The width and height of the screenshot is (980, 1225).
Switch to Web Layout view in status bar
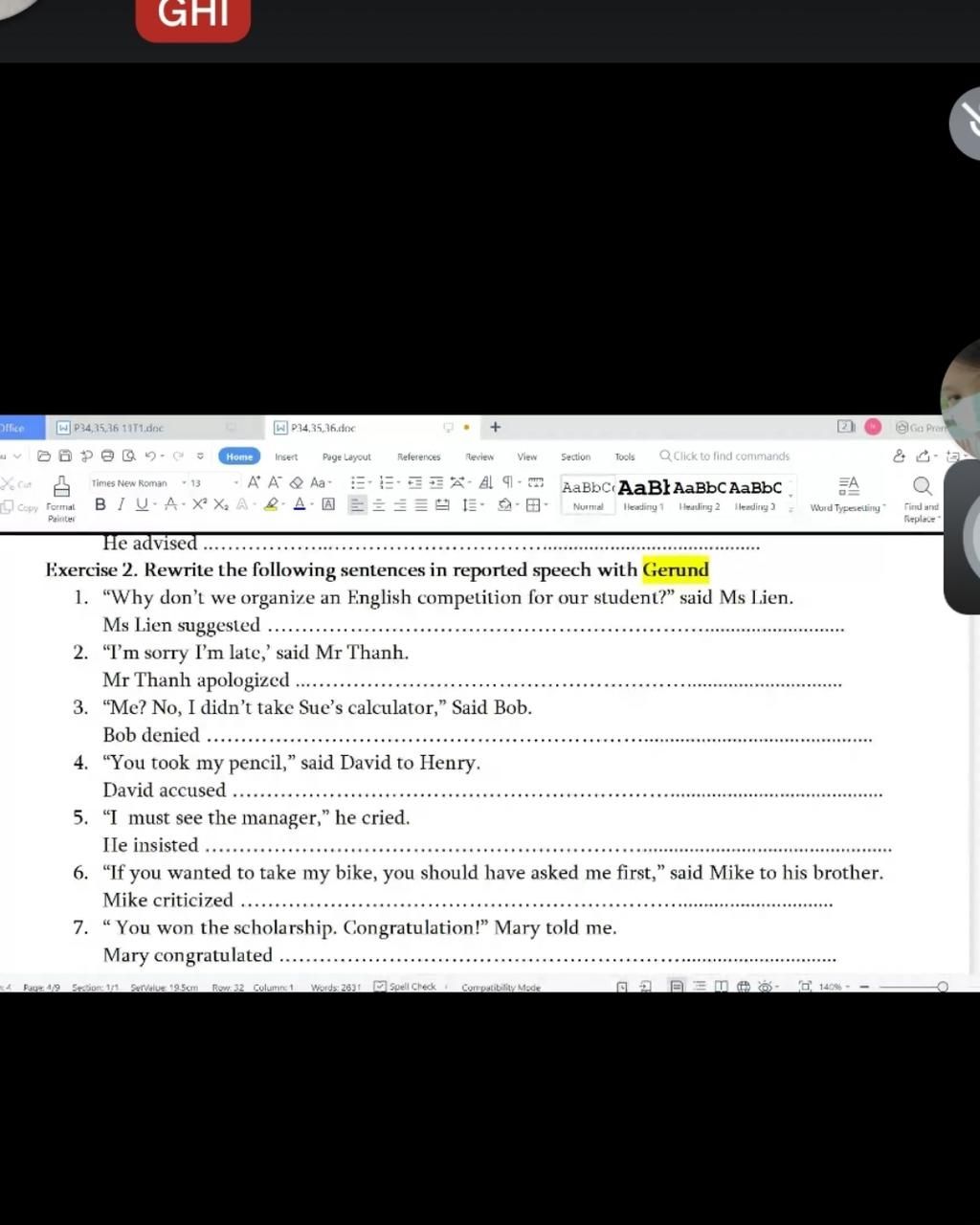tap(744, 987)
